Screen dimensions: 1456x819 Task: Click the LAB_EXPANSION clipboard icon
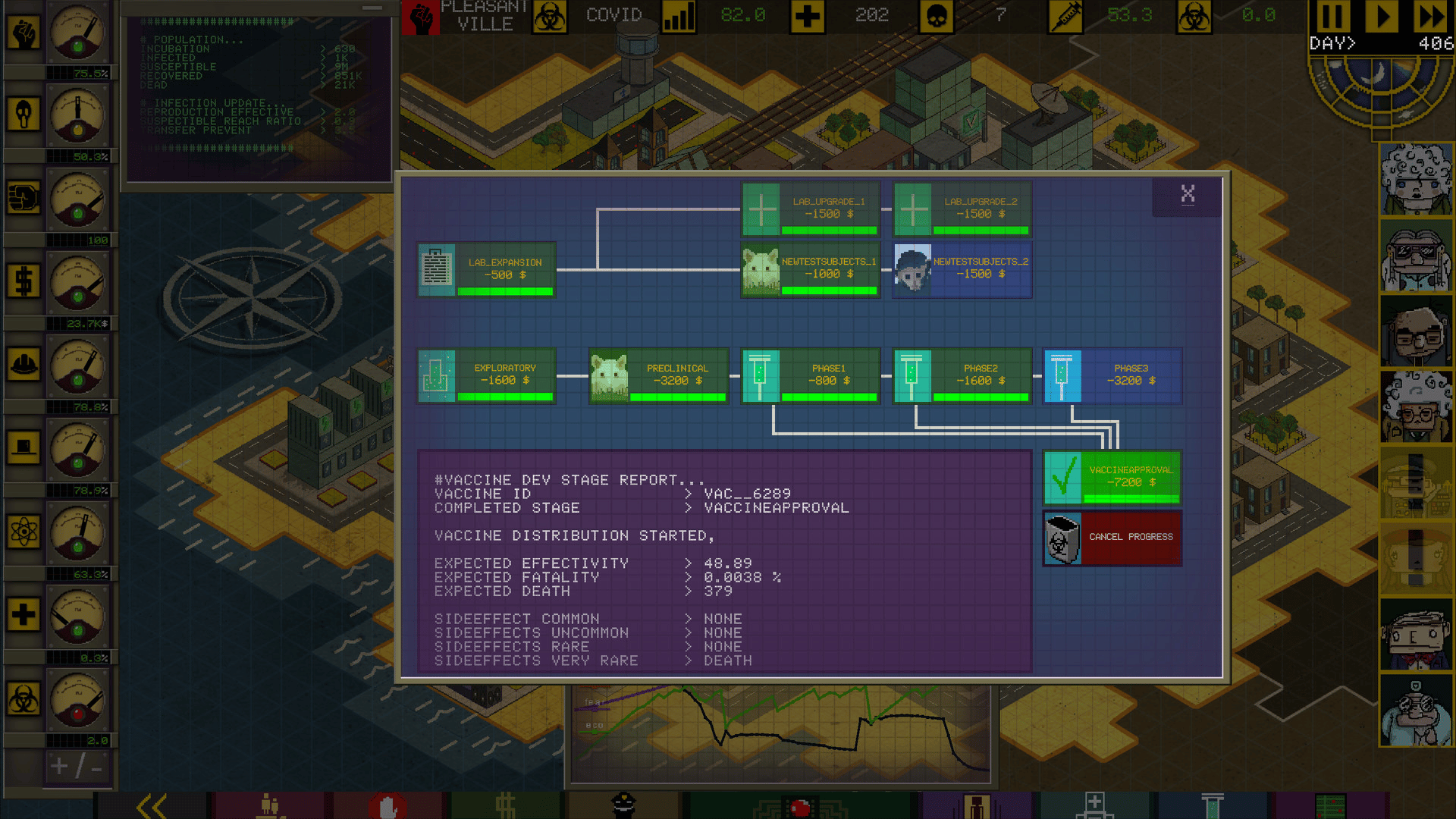tap(437, 269)
